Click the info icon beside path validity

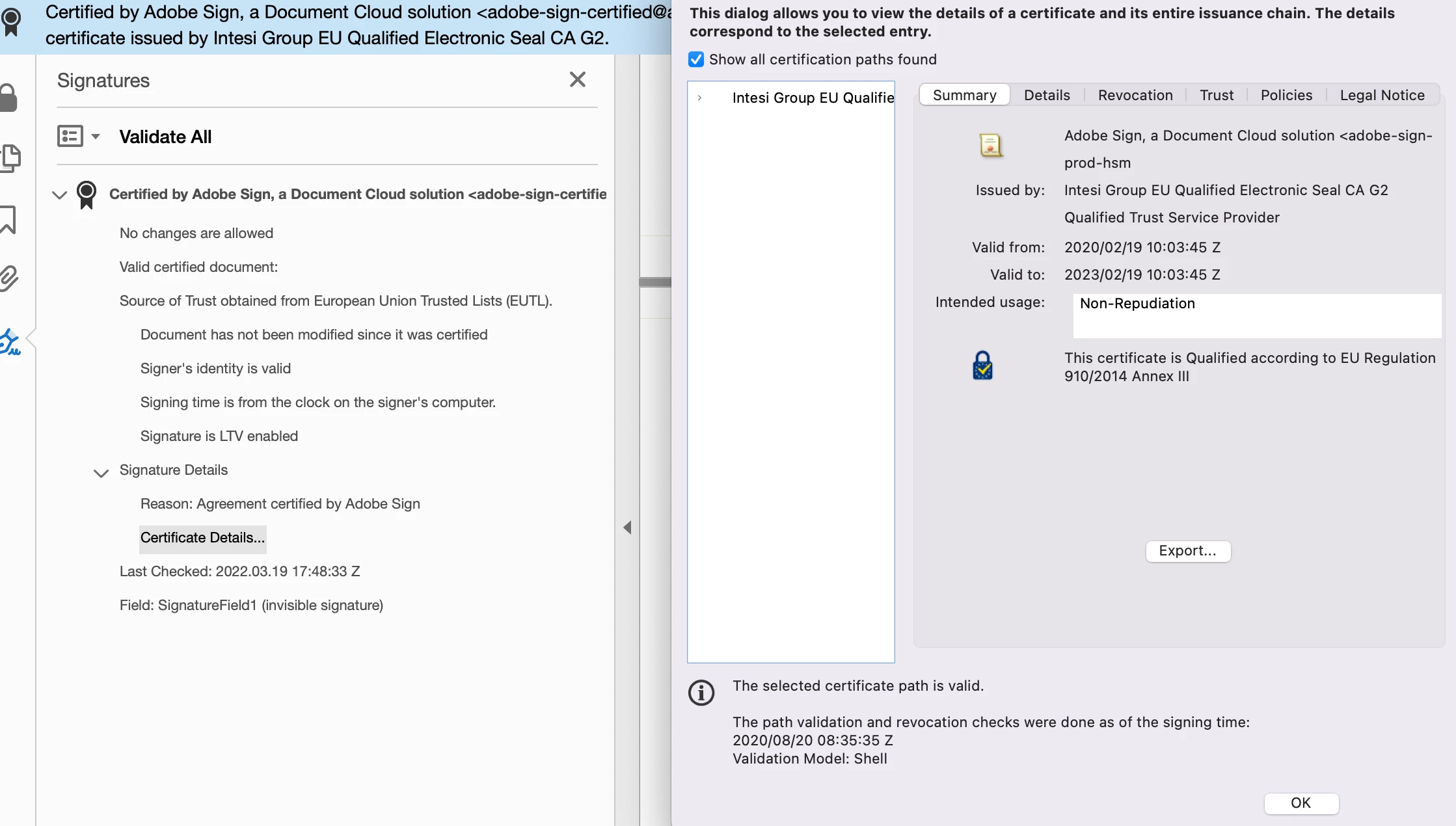(701, 693)
